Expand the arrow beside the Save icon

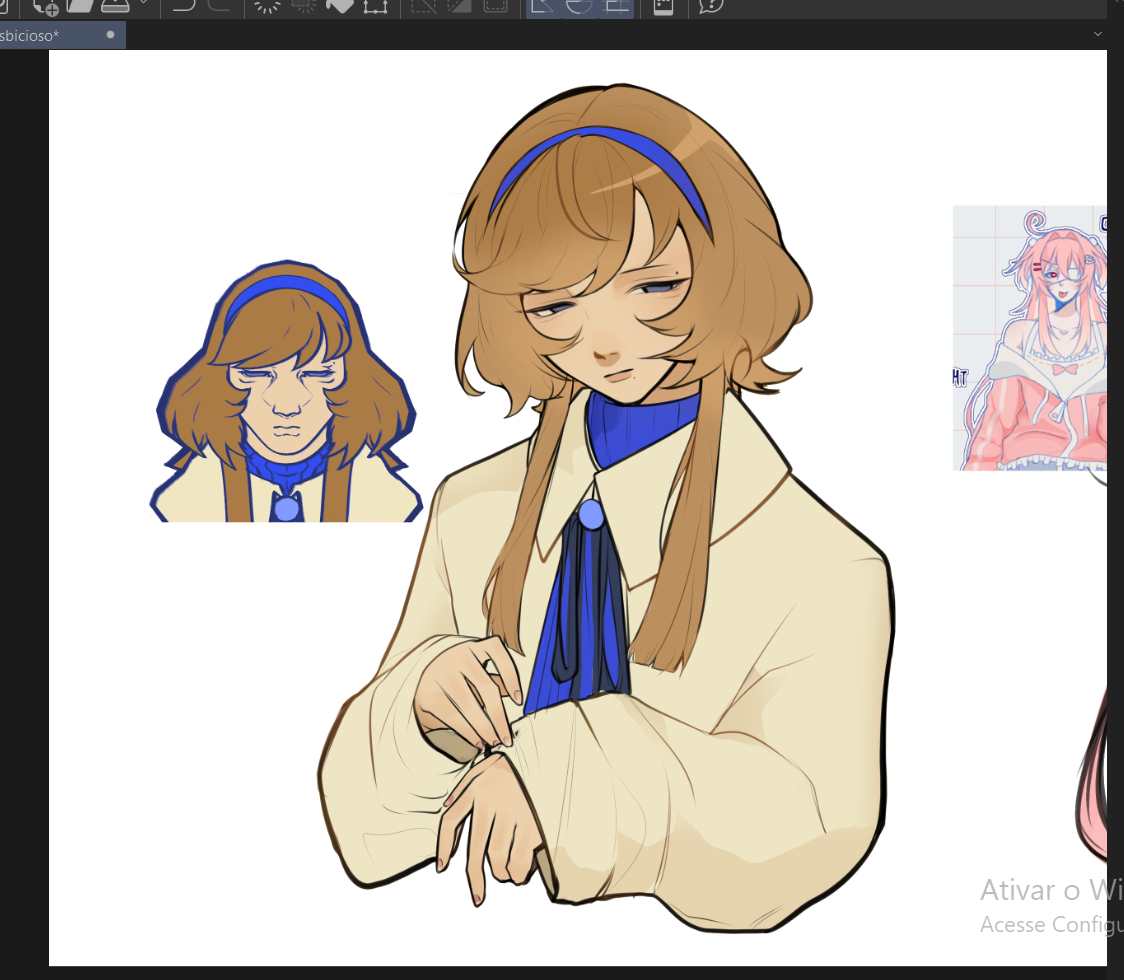144,5
